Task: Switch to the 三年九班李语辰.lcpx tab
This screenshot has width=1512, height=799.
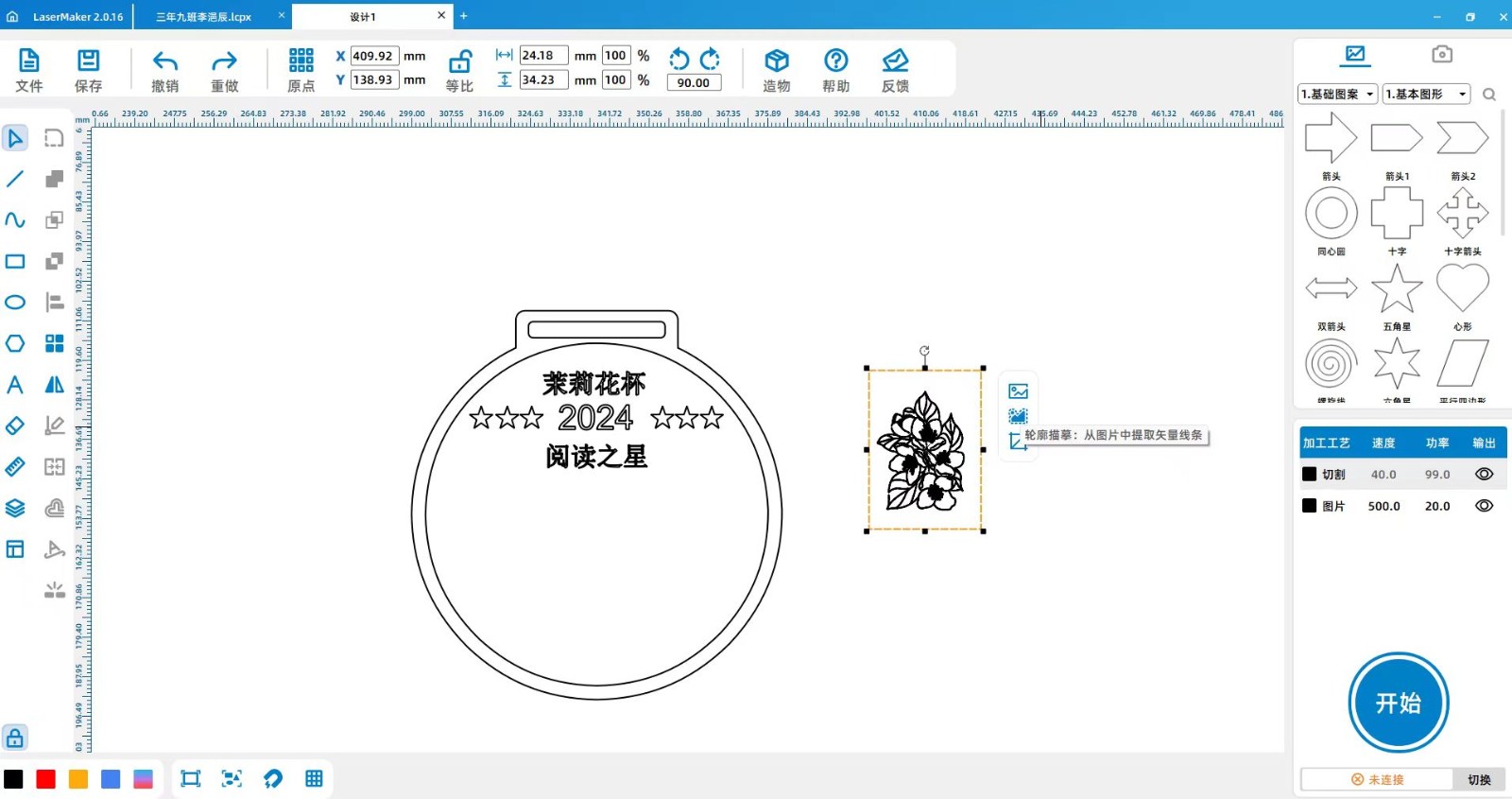Action: tap(203, 16)
